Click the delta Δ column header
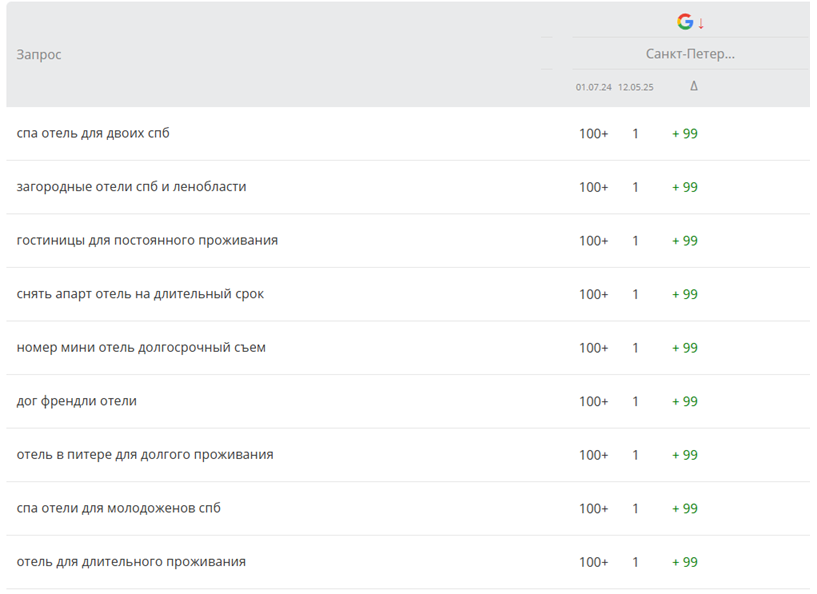Image resolution: width=817 pixels, height=594 pixels. [694, 87]
